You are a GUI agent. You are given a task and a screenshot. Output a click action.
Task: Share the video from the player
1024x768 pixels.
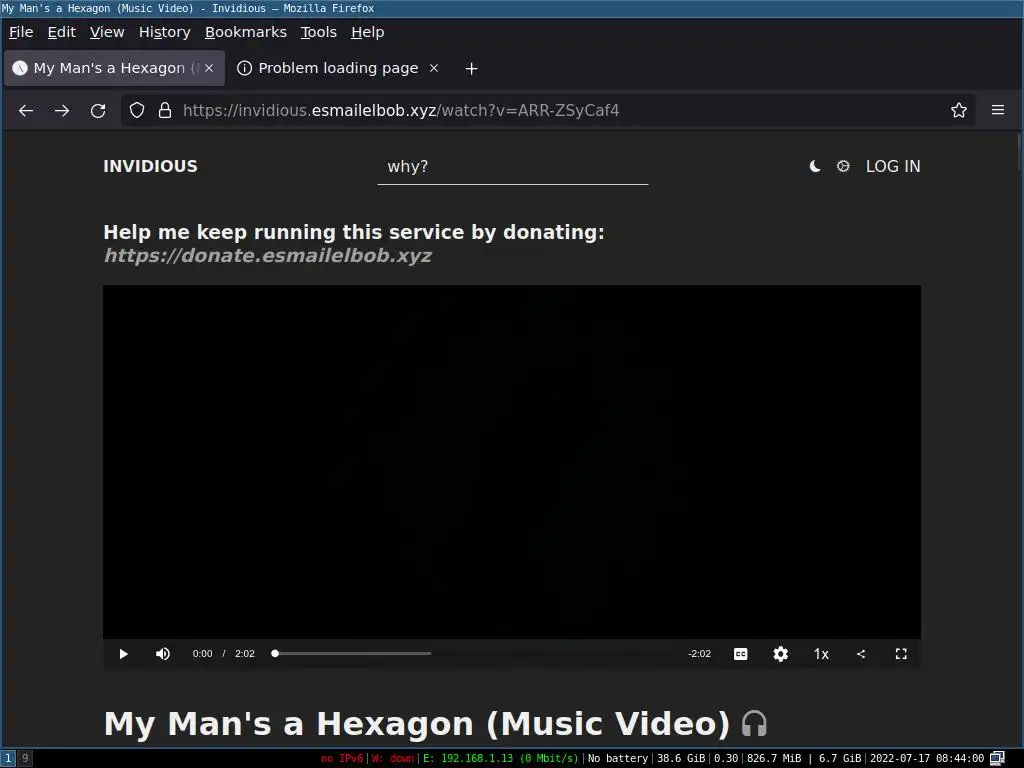tap(861, 654)
